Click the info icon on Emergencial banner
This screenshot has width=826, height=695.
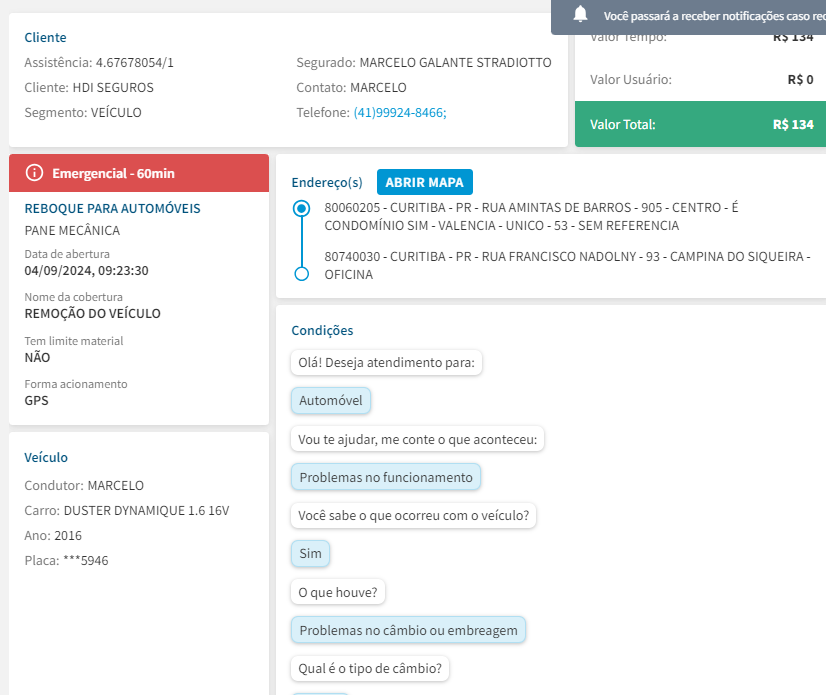(35, 173)
